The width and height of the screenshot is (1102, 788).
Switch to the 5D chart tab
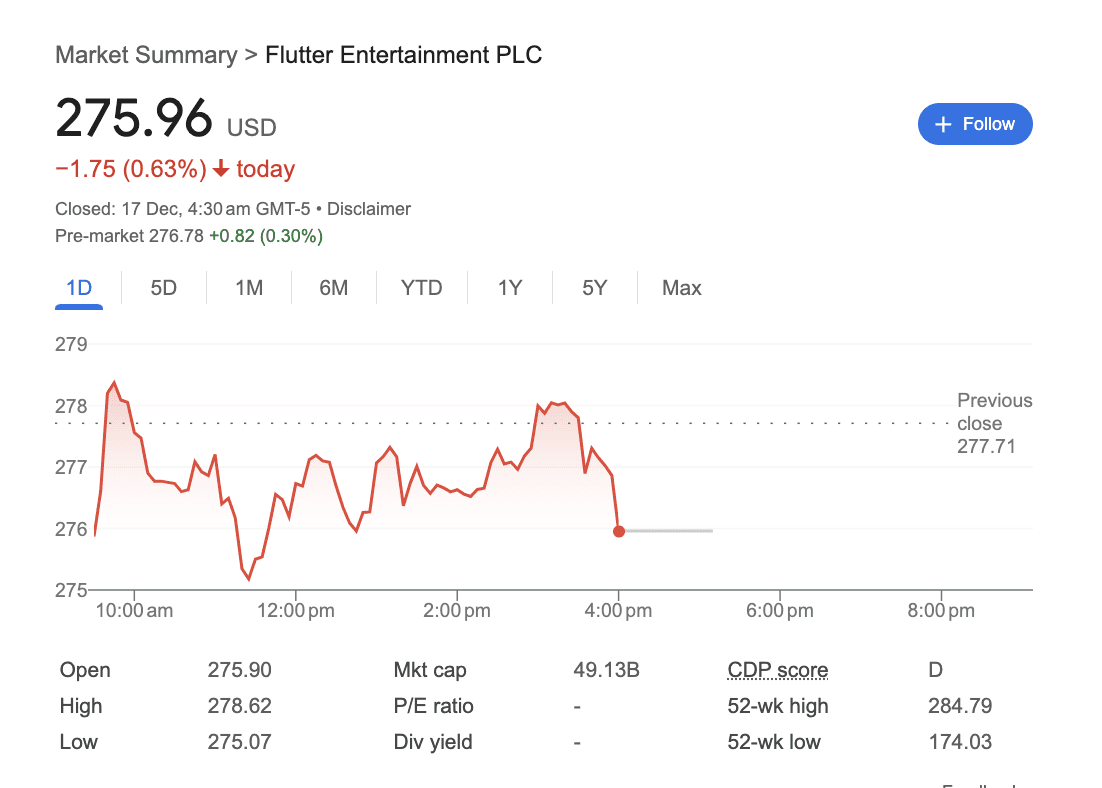(x=164, y=288)
